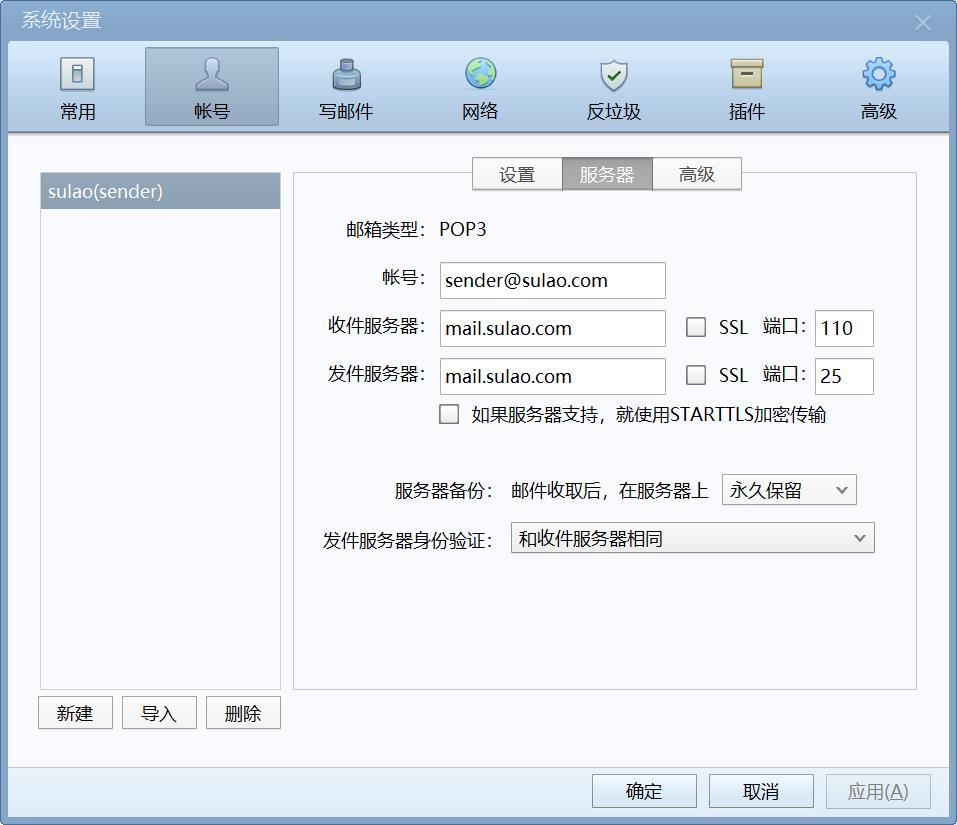Click the 删除 button
The width and height of the screenshot is (957, 825).
[243, 713]
